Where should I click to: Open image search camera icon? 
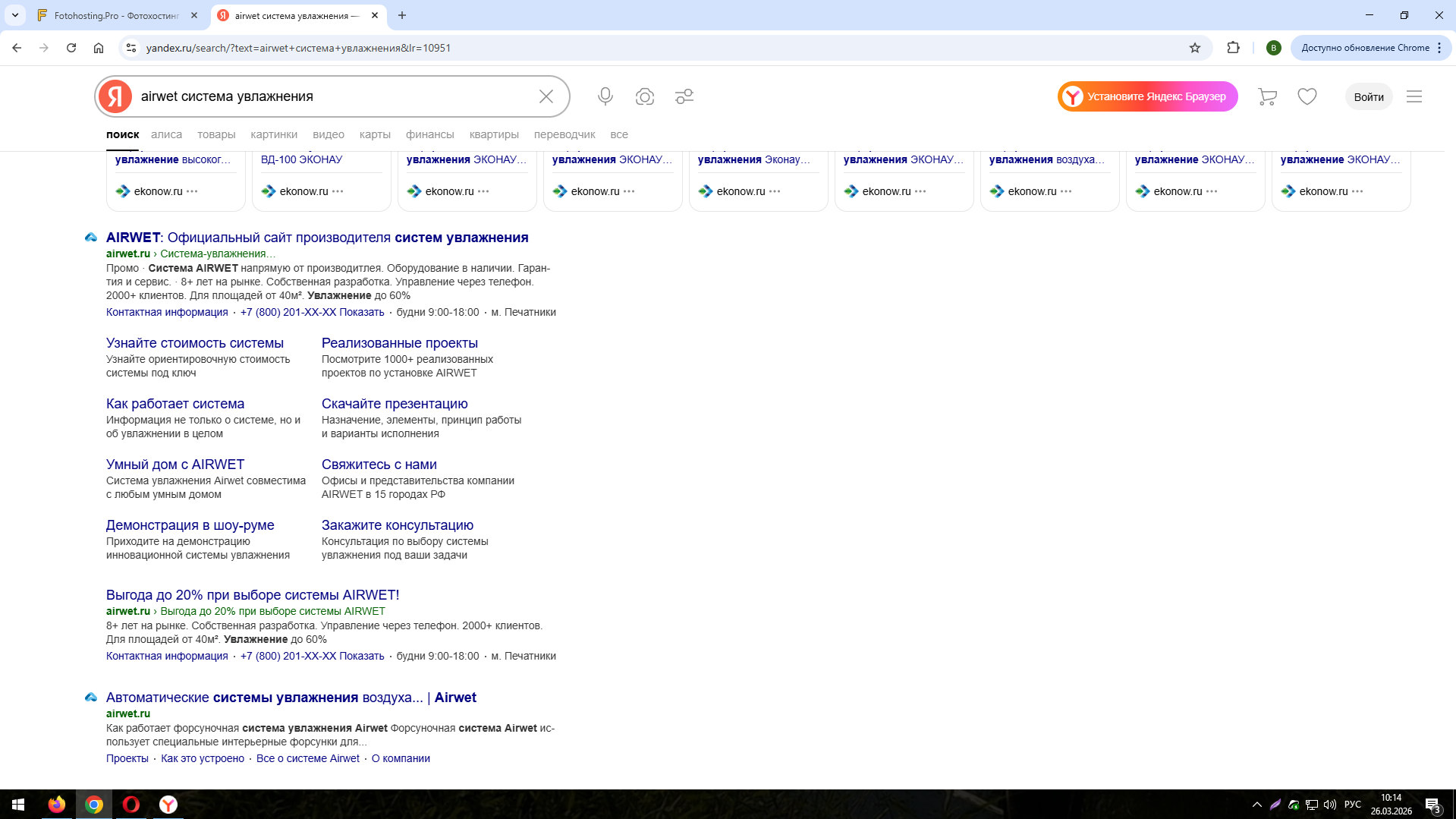pyautogui.click(x=645, y=96)
